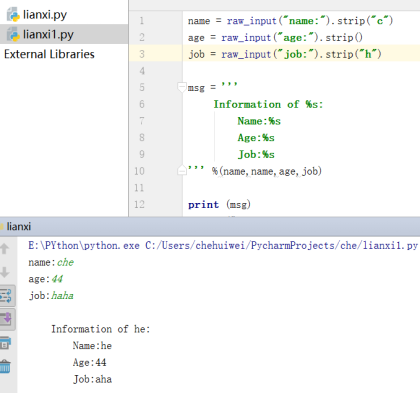Click gutter line number 3
420x393 pixels.
point(142,54)
